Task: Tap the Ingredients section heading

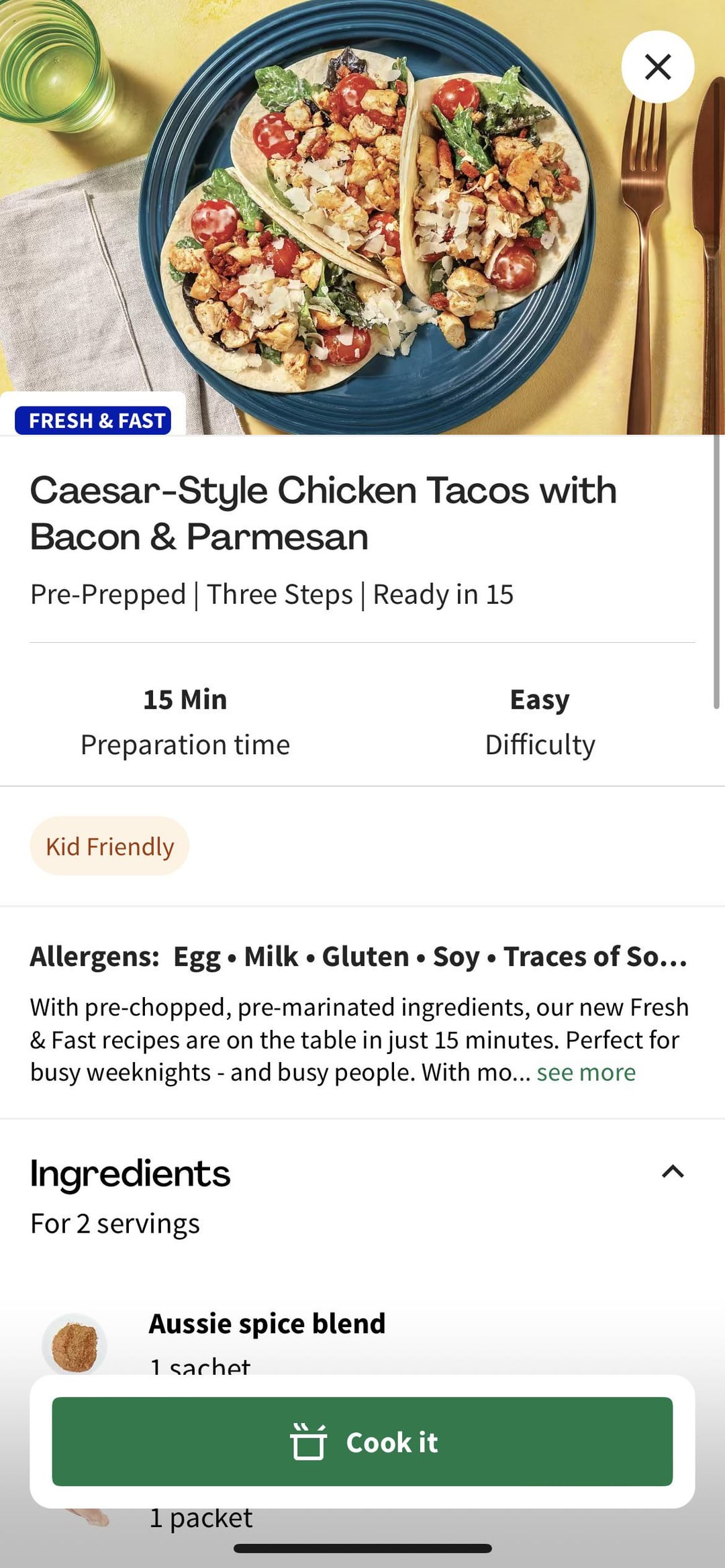Action: point(130,1173)
